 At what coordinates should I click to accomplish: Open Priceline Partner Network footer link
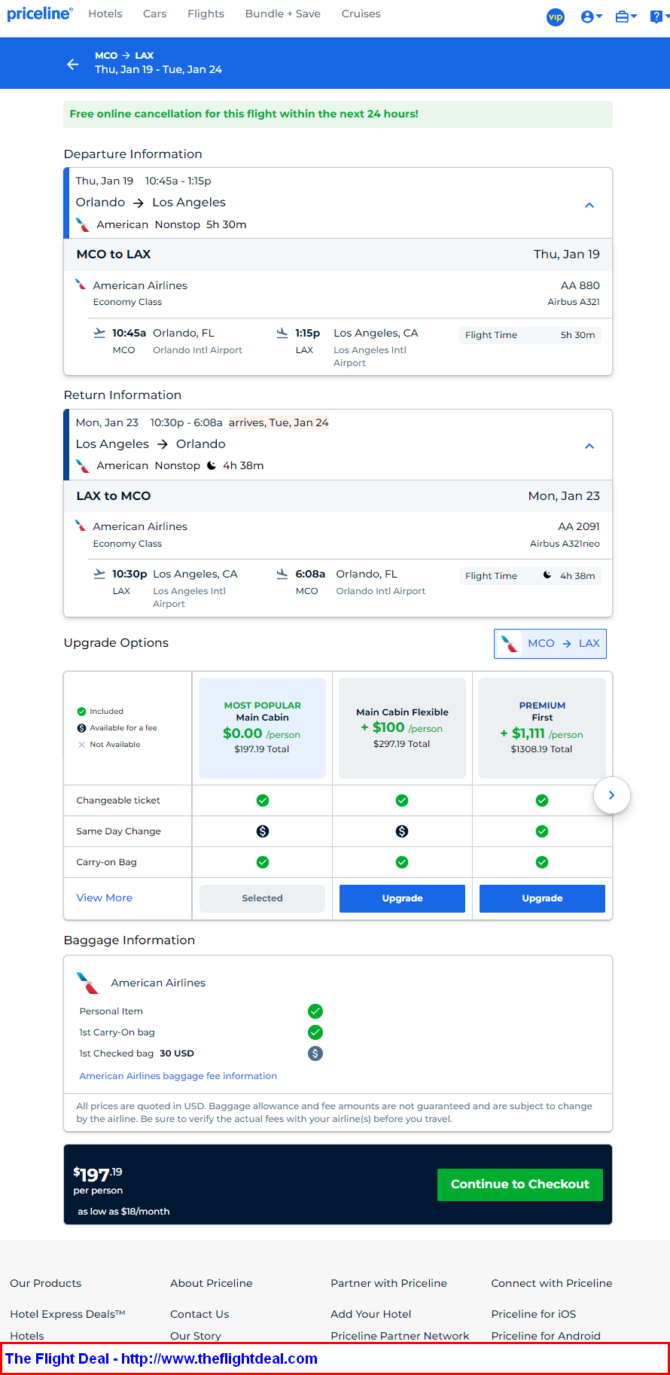point(400,1336)
